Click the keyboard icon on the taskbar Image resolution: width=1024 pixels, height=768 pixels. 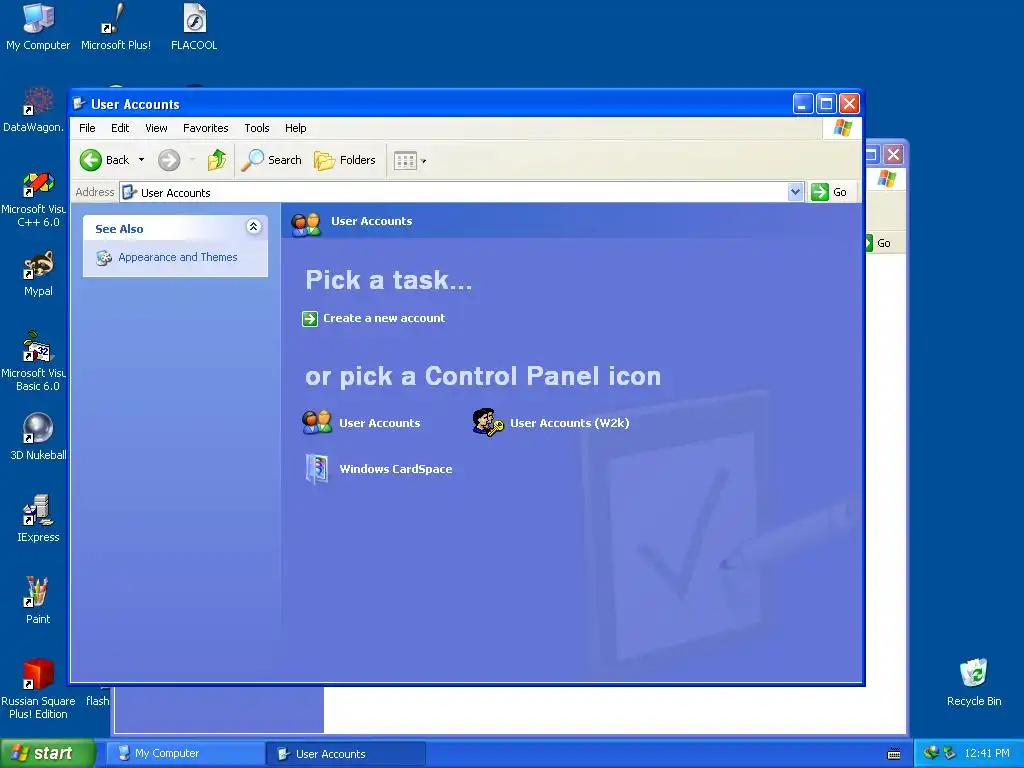point(894,754)
